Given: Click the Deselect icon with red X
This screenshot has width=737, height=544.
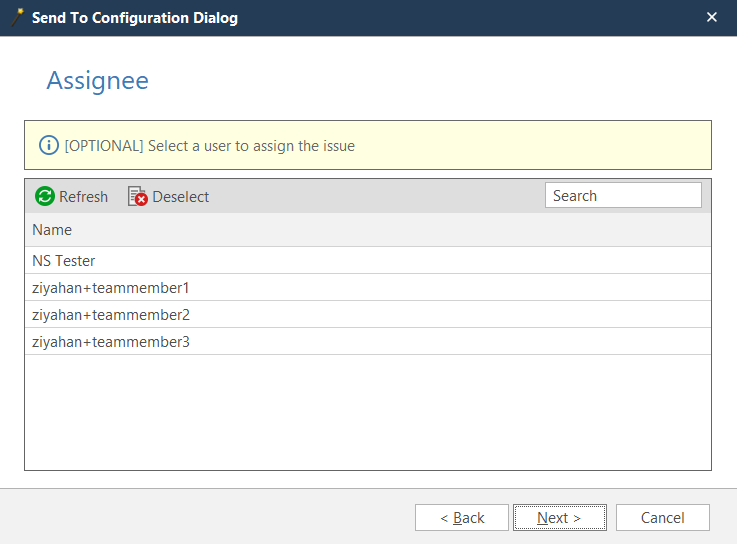Looking at the screenshot, I should click(x=138, y=197).
